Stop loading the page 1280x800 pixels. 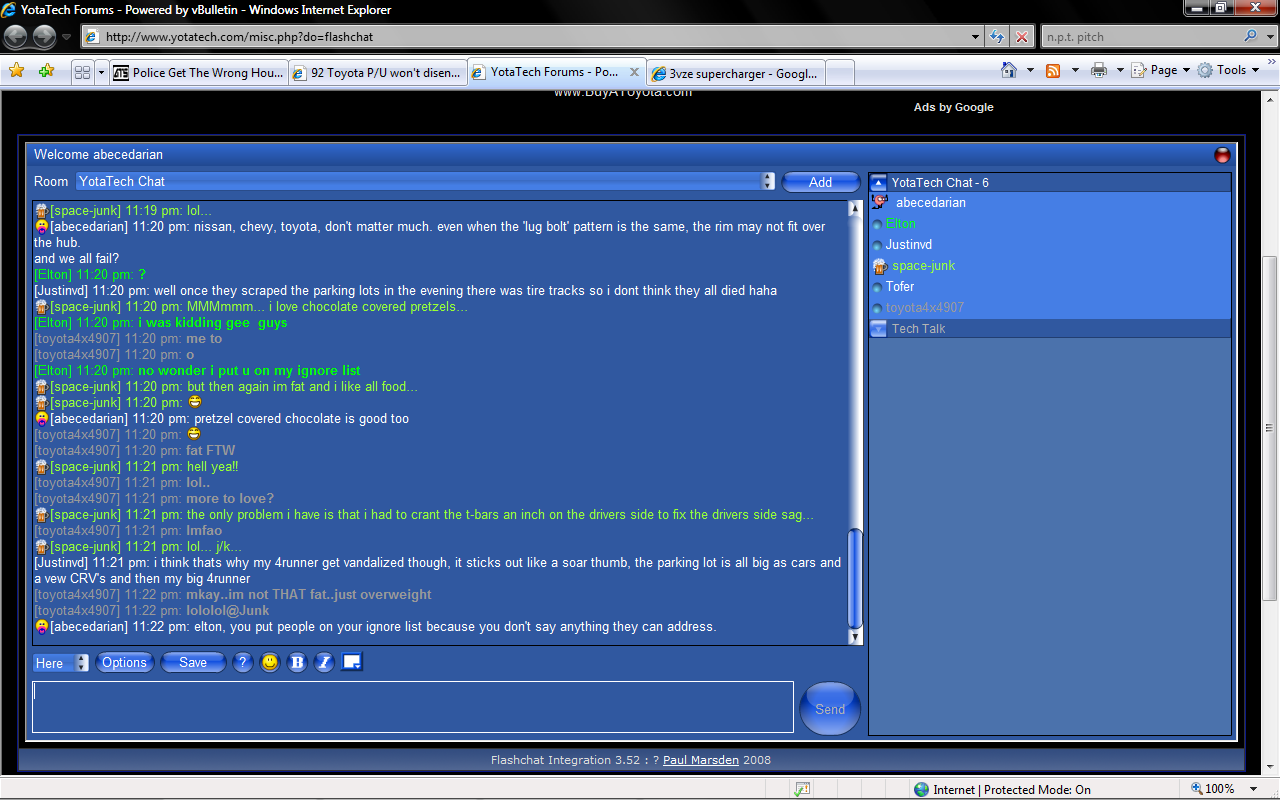click(x=1022, y=37)
